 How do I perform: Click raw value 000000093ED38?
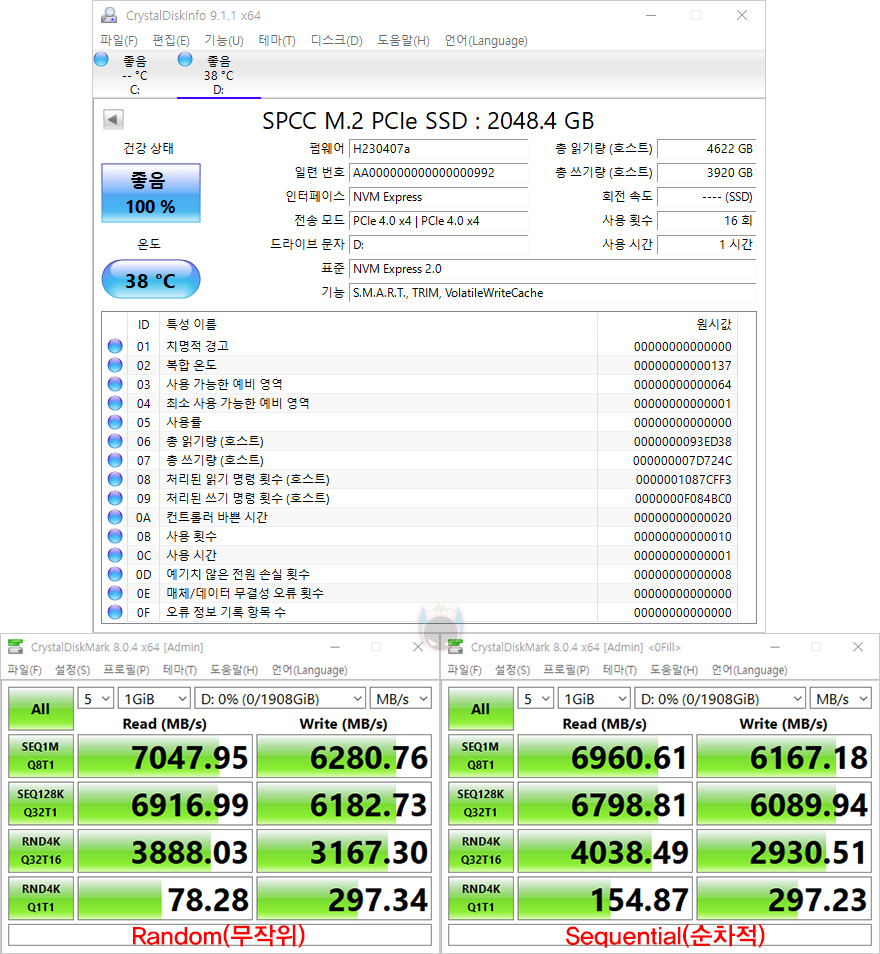click(682, 441)
